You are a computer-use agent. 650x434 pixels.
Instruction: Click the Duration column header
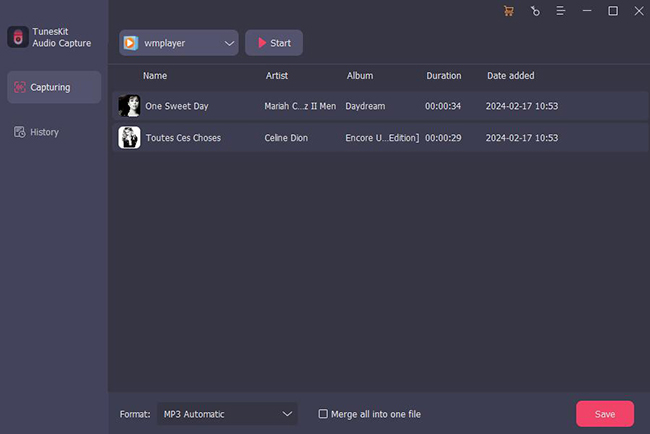(443, 76)
